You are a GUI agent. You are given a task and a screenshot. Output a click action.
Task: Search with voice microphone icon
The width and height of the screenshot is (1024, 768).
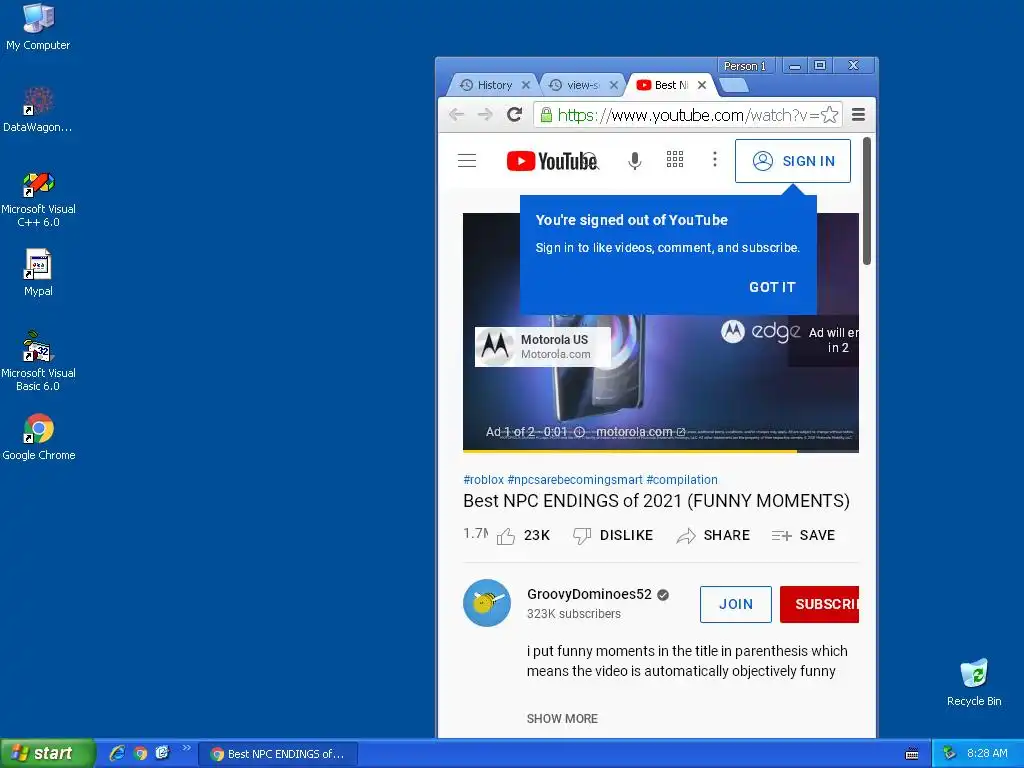point(634,161)
